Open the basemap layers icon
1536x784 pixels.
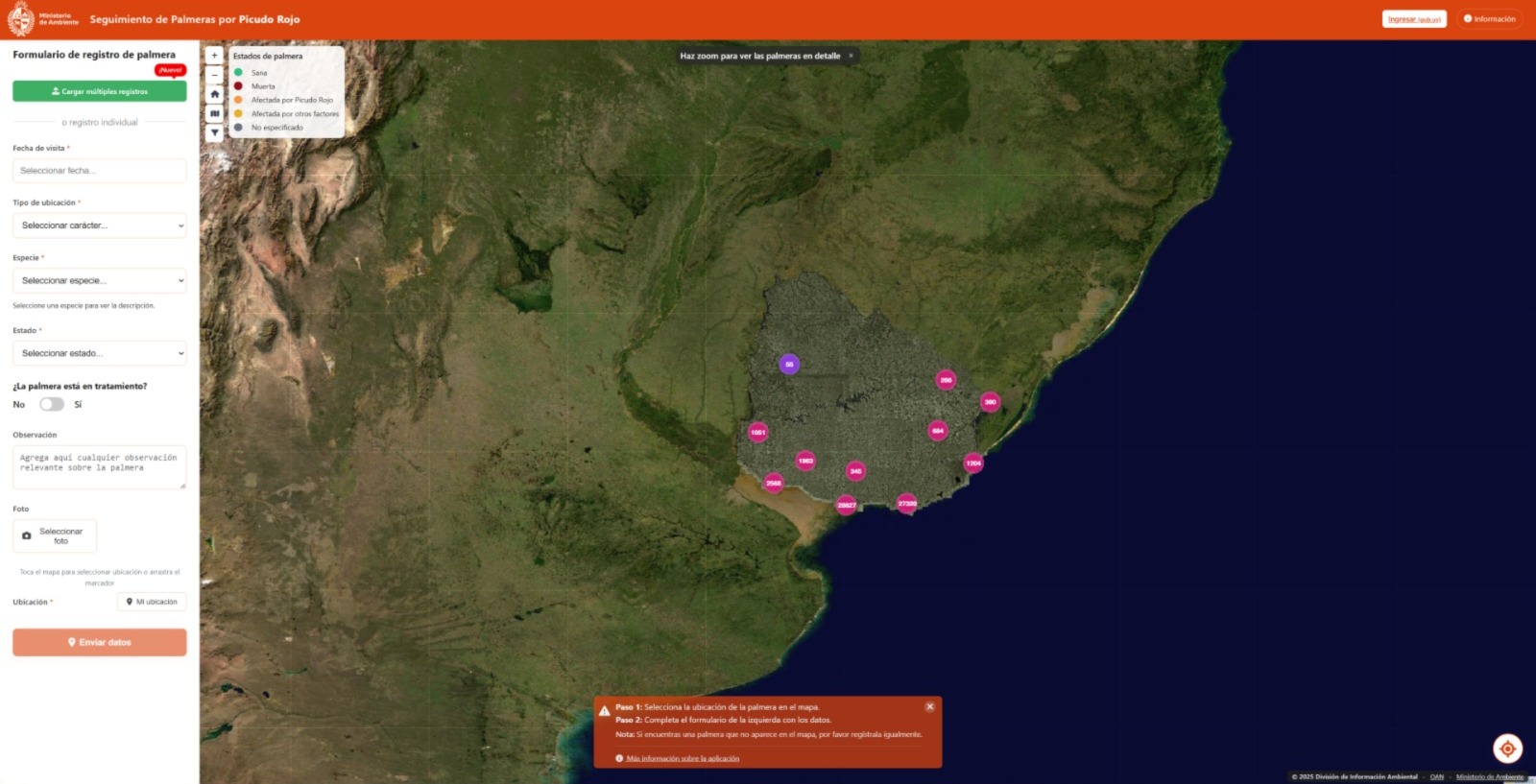tap(214, 113)
